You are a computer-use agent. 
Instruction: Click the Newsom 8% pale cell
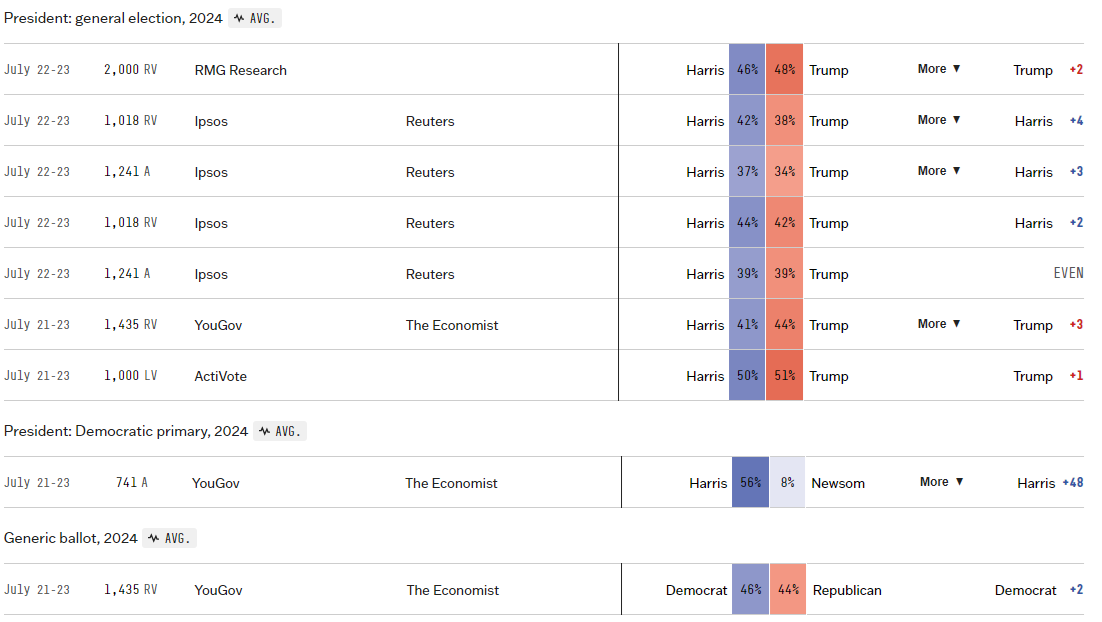[787, 483]
